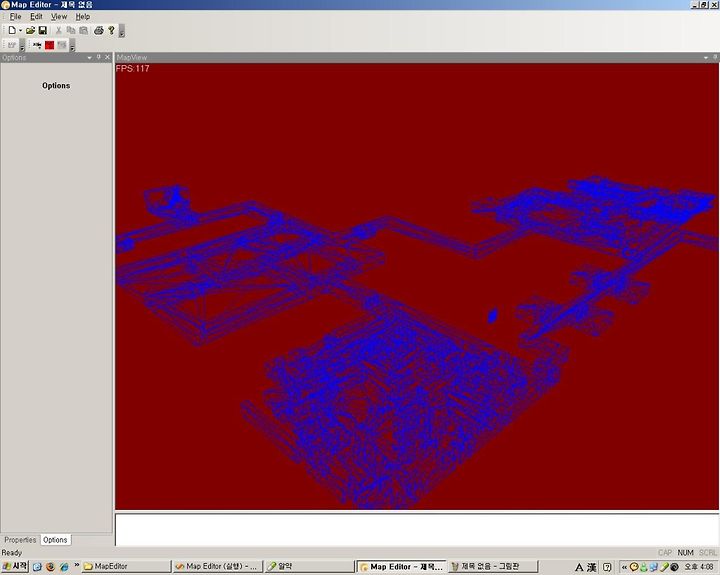720x575 pixels.
Task: Click the yellow smiley messenger tray icon
Action: tap(634, 567)
